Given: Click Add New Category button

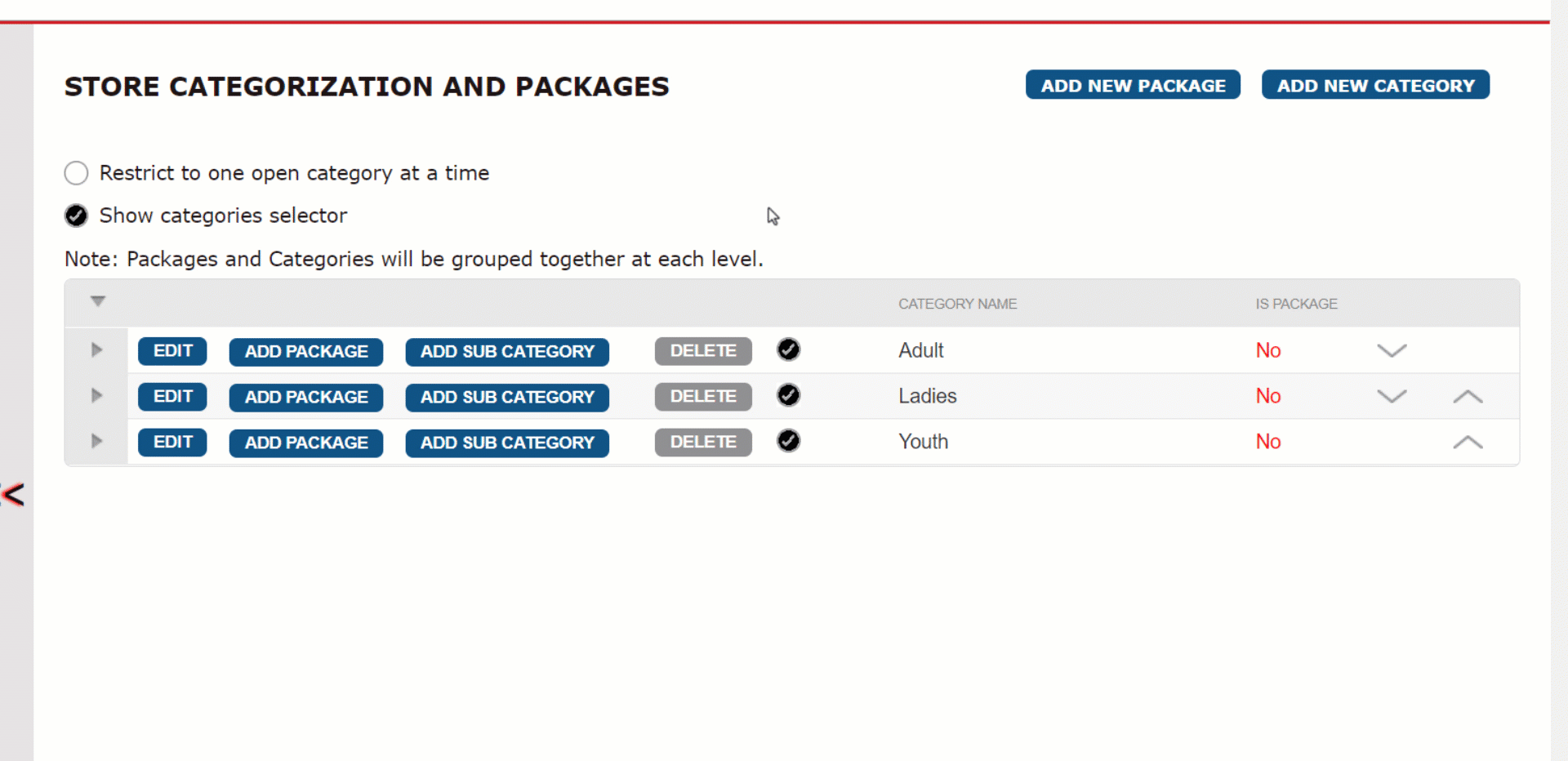Looking at the screenshot, I should [x=1375, y=85].
